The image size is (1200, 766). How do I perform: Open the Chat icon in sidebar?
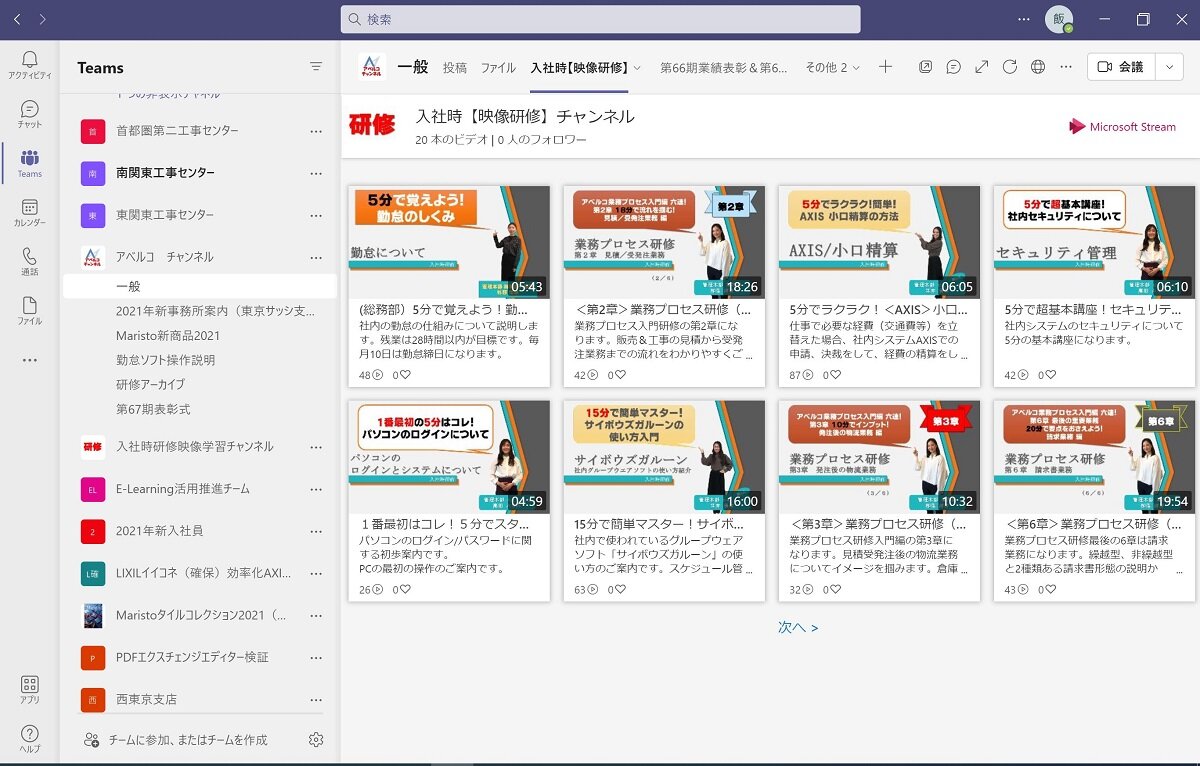coord(29,114)
